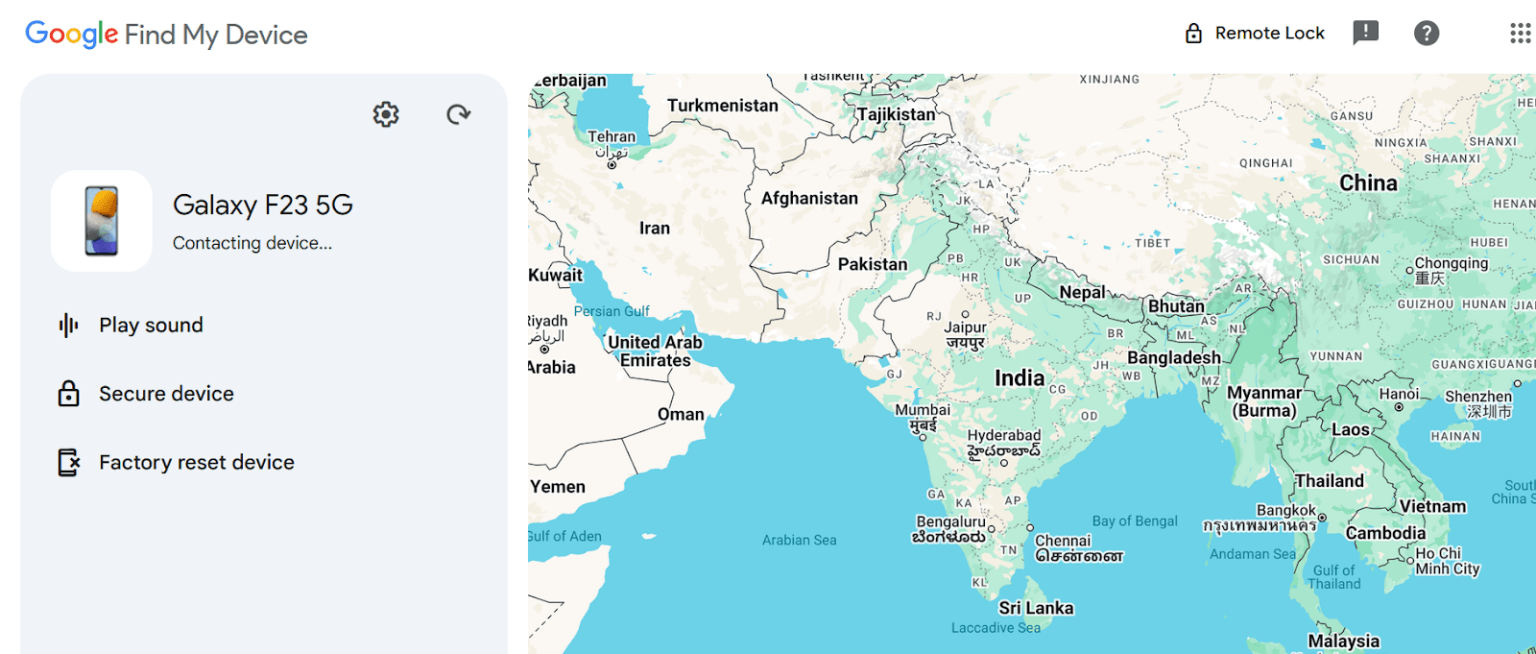Click the Contacting device status text
The height and width of the screenshot is (654, 1536).
(253, 242)
